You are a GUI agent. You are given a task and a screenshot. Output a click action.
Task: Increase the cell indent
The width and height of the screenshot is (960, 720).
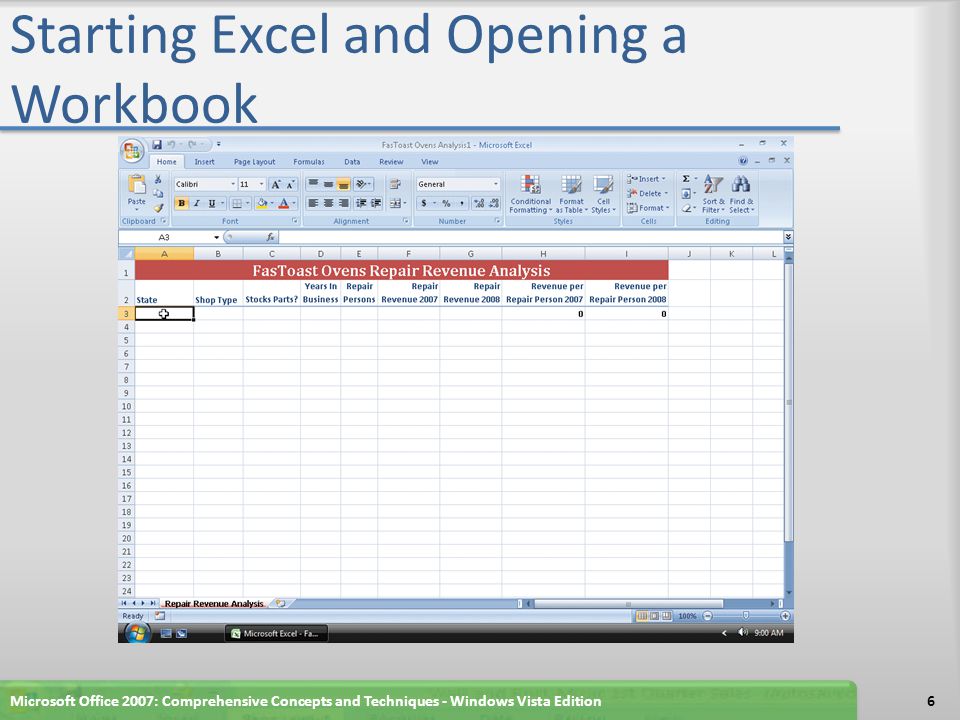tap(376, 203)
